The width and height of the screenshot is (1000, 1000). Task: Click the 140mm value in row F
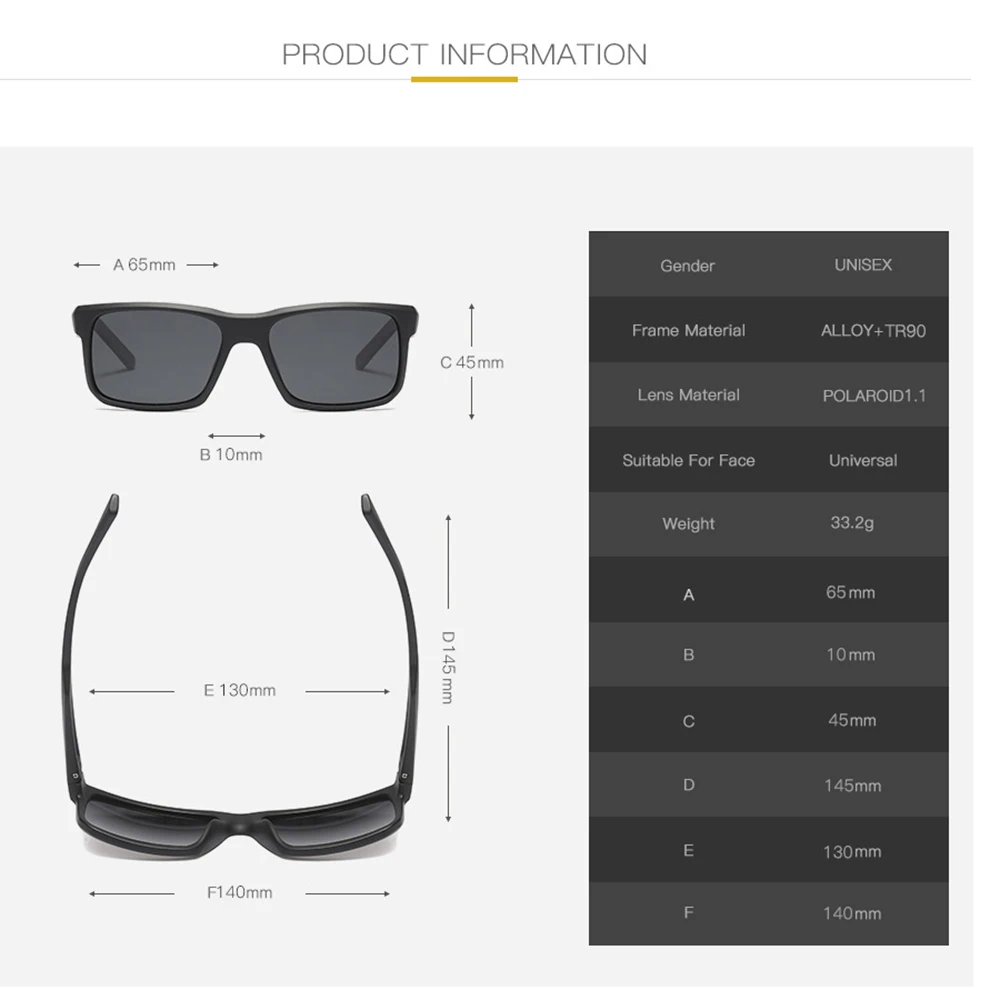point(852,914)
